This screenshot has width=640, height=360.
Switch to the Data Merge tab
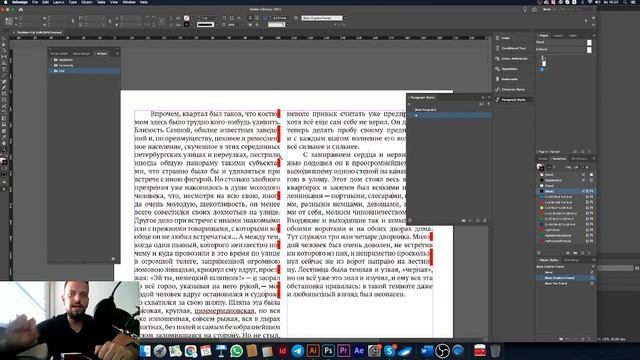click(81, 53)
